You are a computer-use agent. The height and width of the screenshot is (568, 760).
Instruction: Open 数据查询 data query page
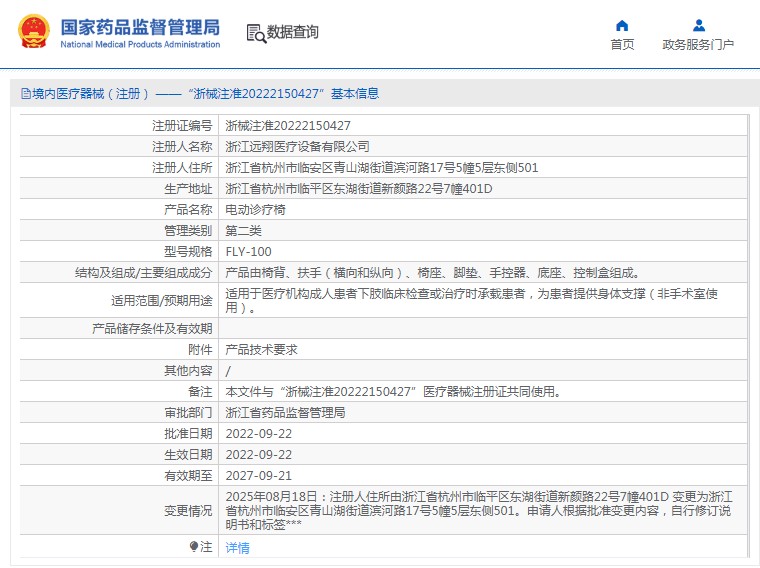click(x=293, y=32)
